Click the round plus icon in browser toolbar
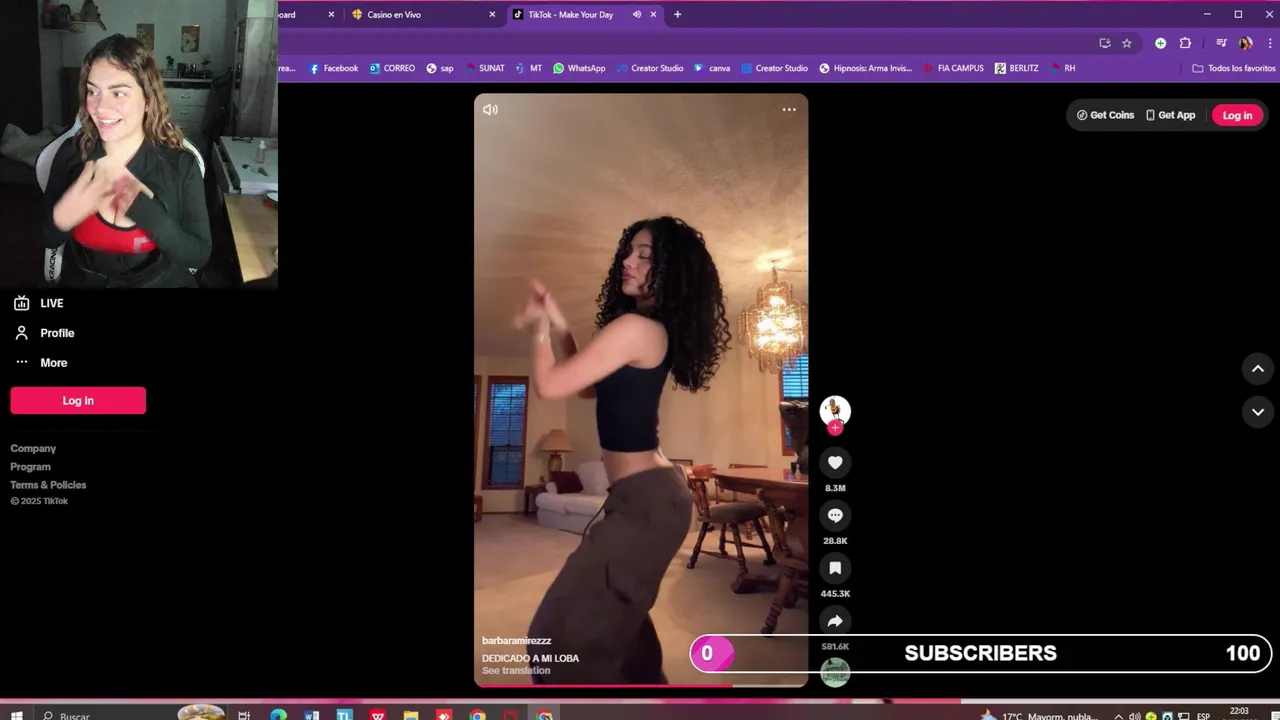Image resolution: width=1280 pixels, height=720 pixels. tap(1160, 43)
